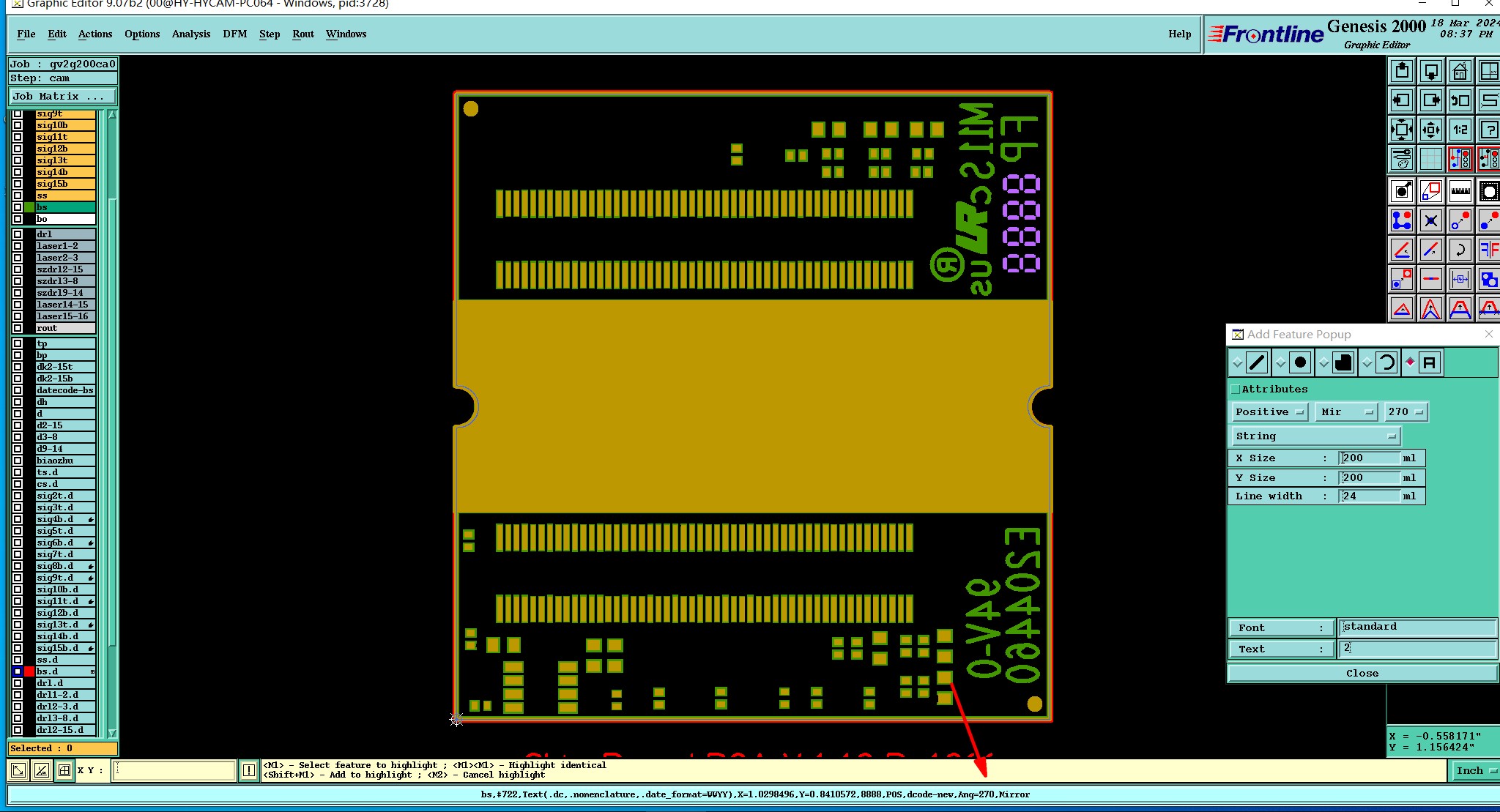The width and height of the screenshot is (1500, 812).
Task: Select the ruler measure tool icon
Action: tap(1460, 191)
